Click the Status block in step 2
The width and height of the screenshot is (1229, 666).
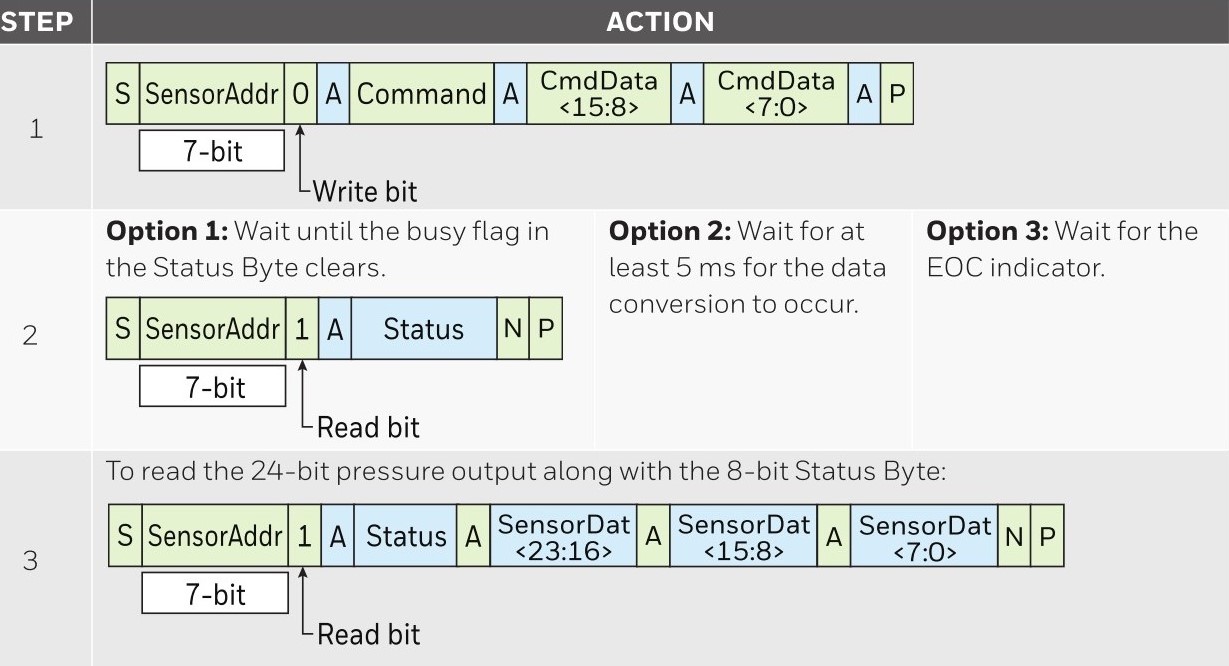point(423,329)
